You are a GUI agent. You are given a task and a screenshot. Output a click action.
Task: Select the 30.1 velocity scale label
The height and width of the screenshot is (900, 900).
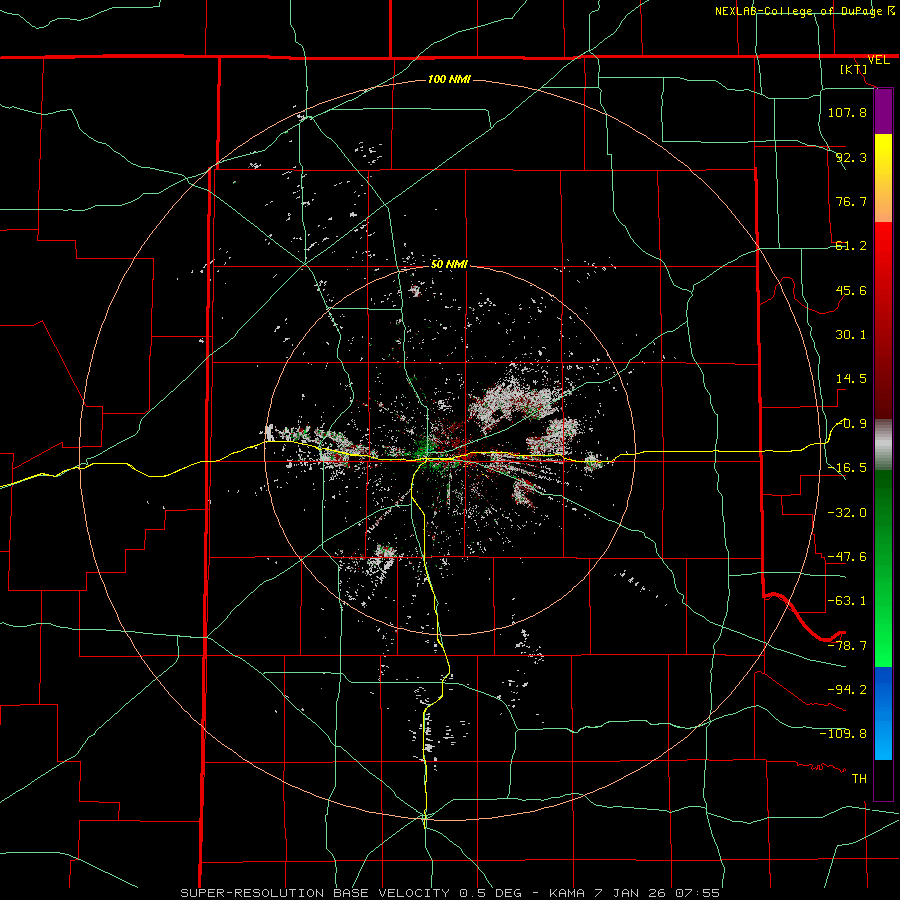tap(851, 335)
